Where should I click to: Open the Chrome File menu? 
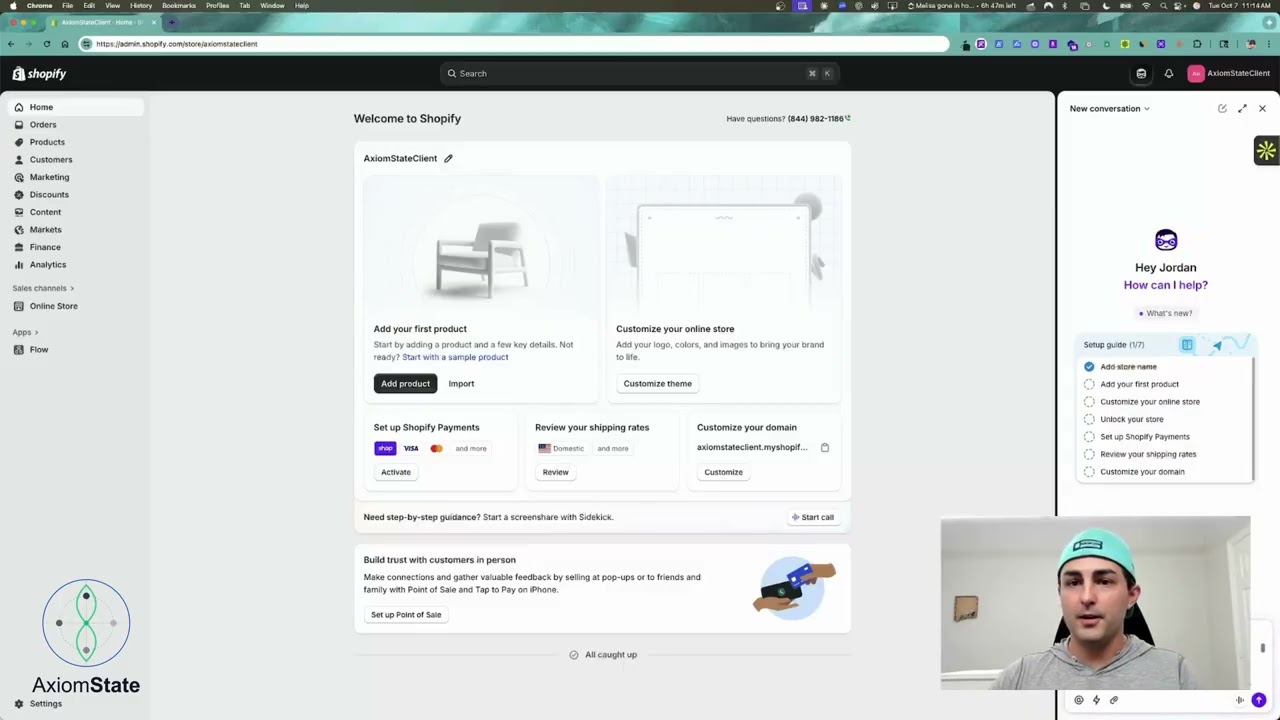point(67,5)
